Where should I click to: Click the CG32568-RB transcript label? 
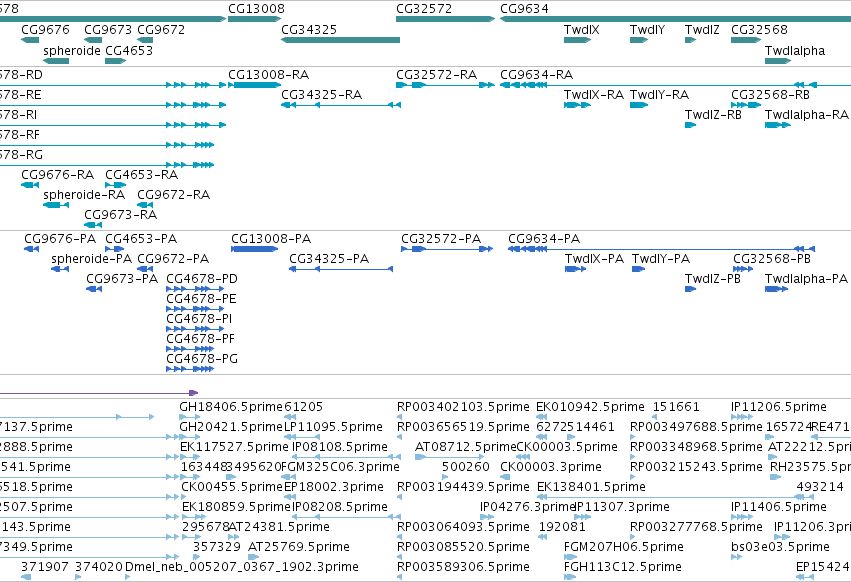click(x=770, y=95)
